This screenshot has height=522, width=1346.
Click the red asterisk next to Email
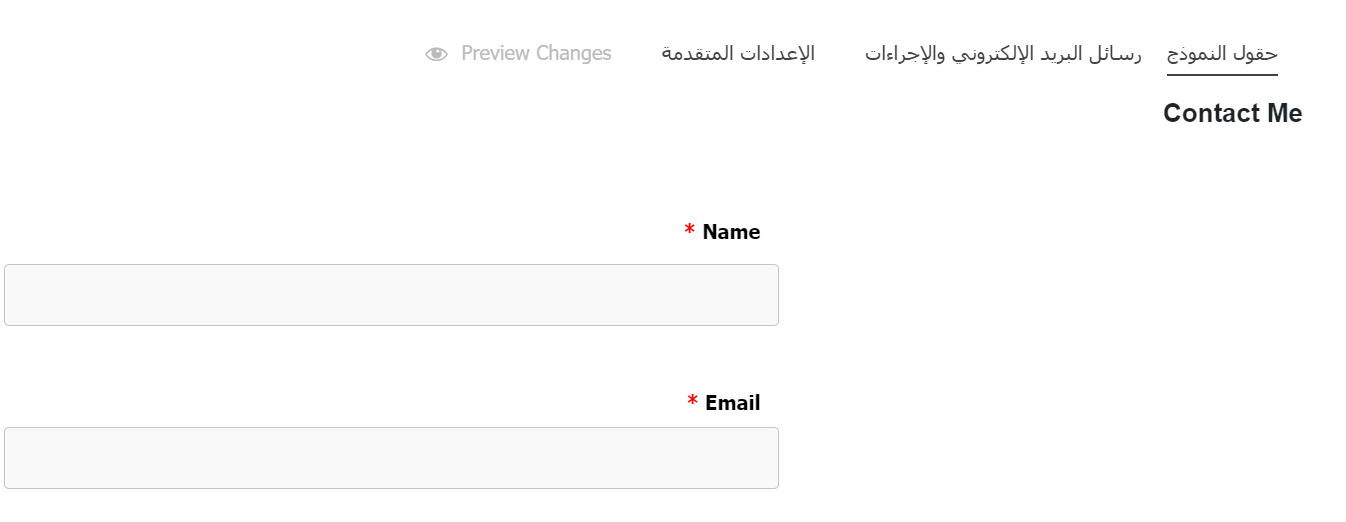tap(692, 403)
